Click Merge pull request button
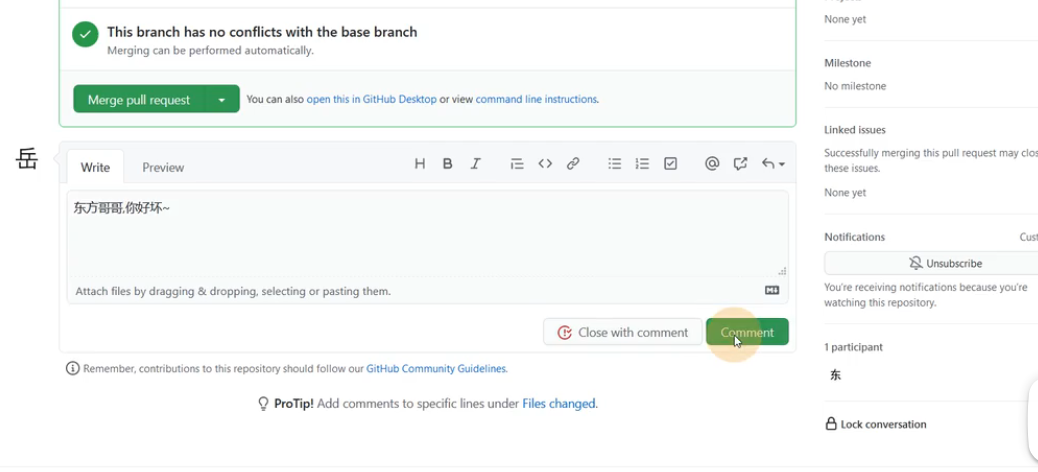The width and height of the screenshot is (1038, 472). [x=139, y=99]
